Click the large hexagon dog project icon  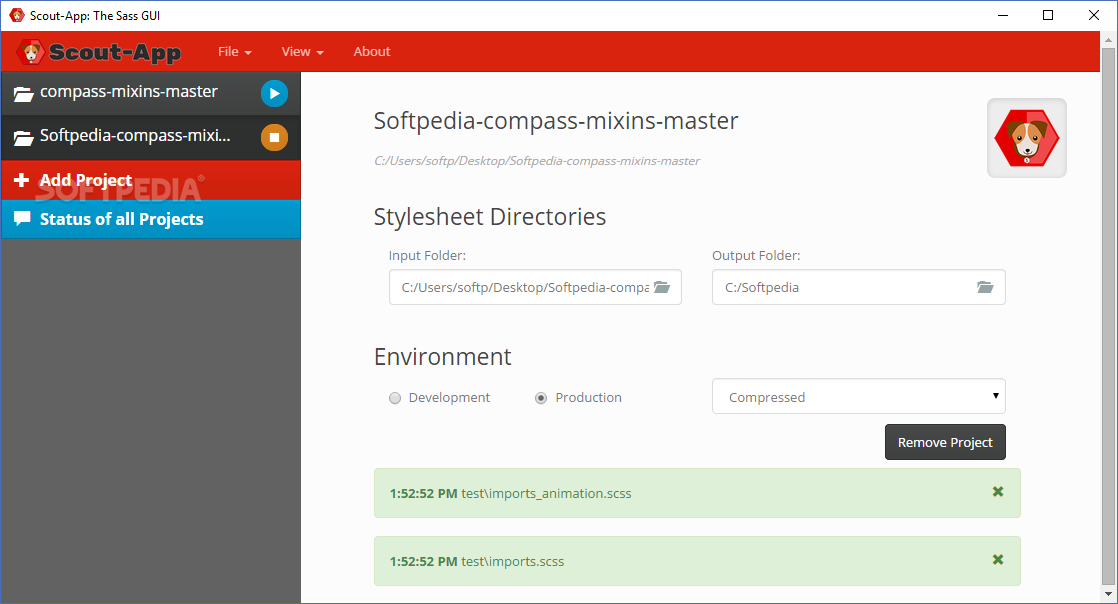(x=1027, y=138)
